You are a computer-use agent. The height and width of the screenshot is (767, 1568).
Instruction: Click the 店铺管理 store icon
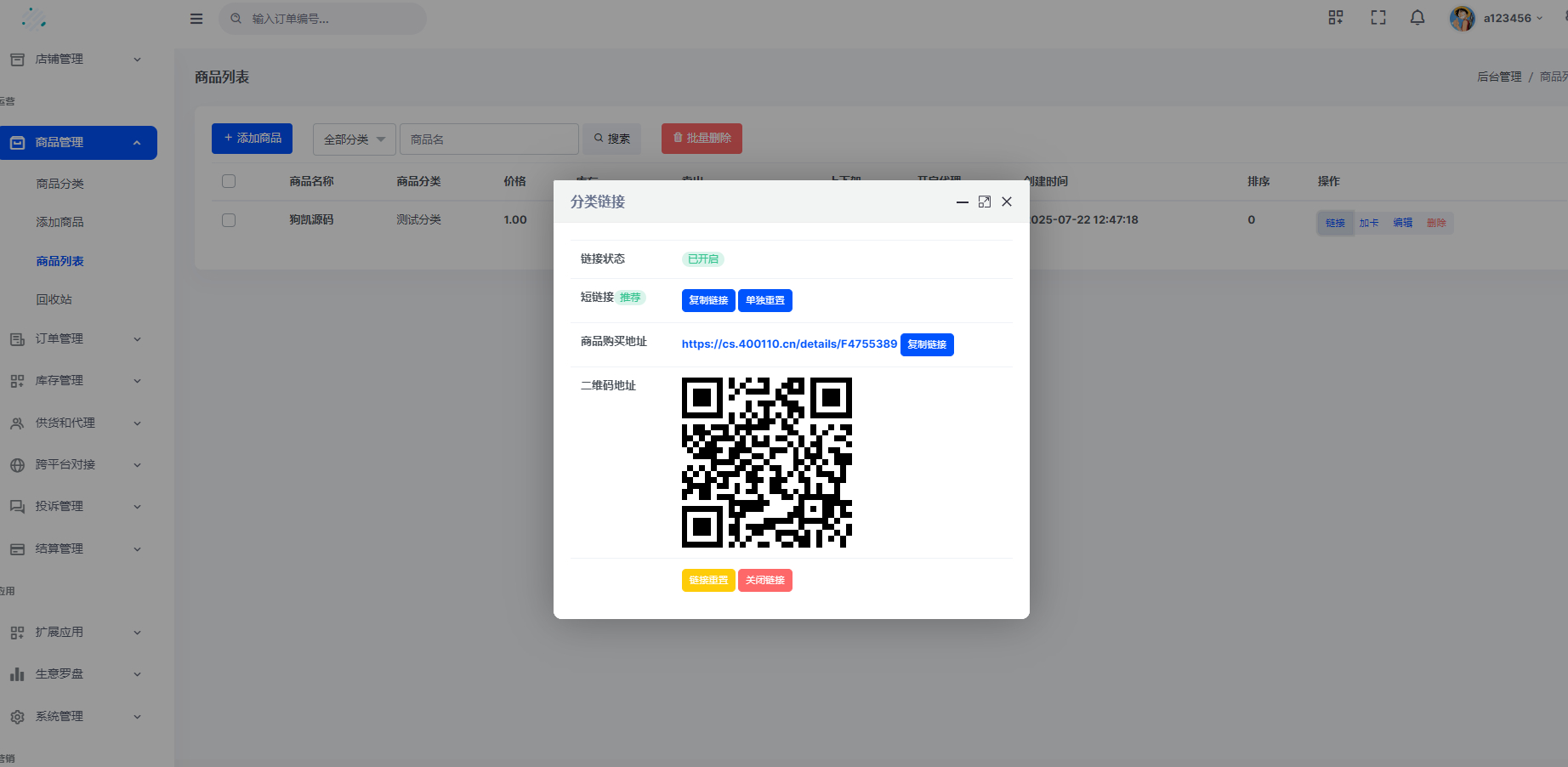point(17,60)
